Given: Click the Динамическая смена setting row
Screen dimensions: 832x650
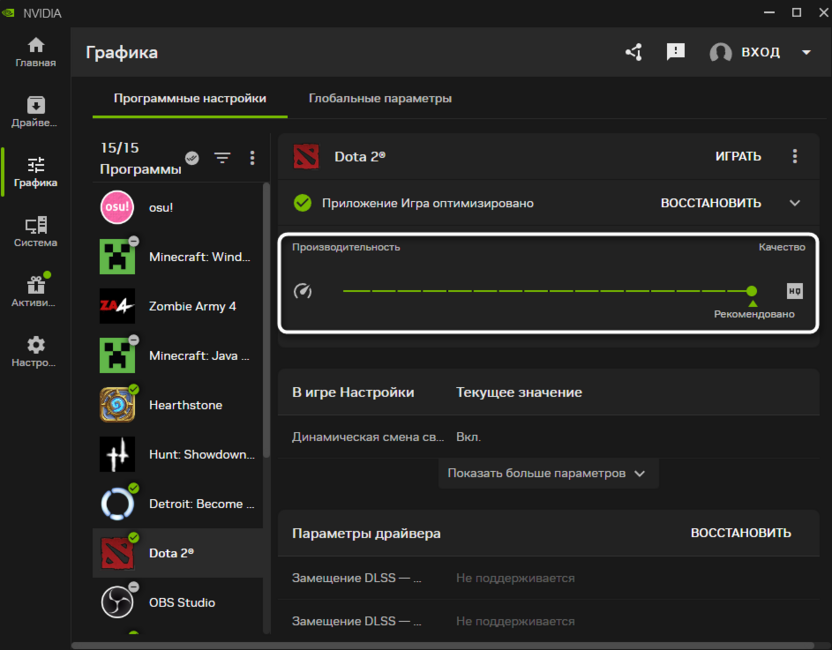Looking at the screenshot, I should 549,437.
